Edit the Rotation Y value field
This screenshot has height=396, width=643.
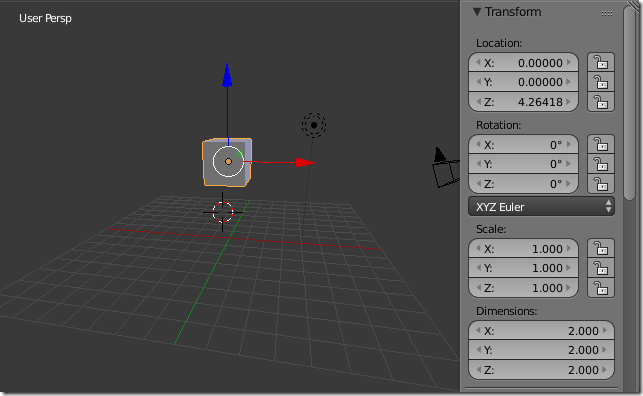tap(523, 164)
